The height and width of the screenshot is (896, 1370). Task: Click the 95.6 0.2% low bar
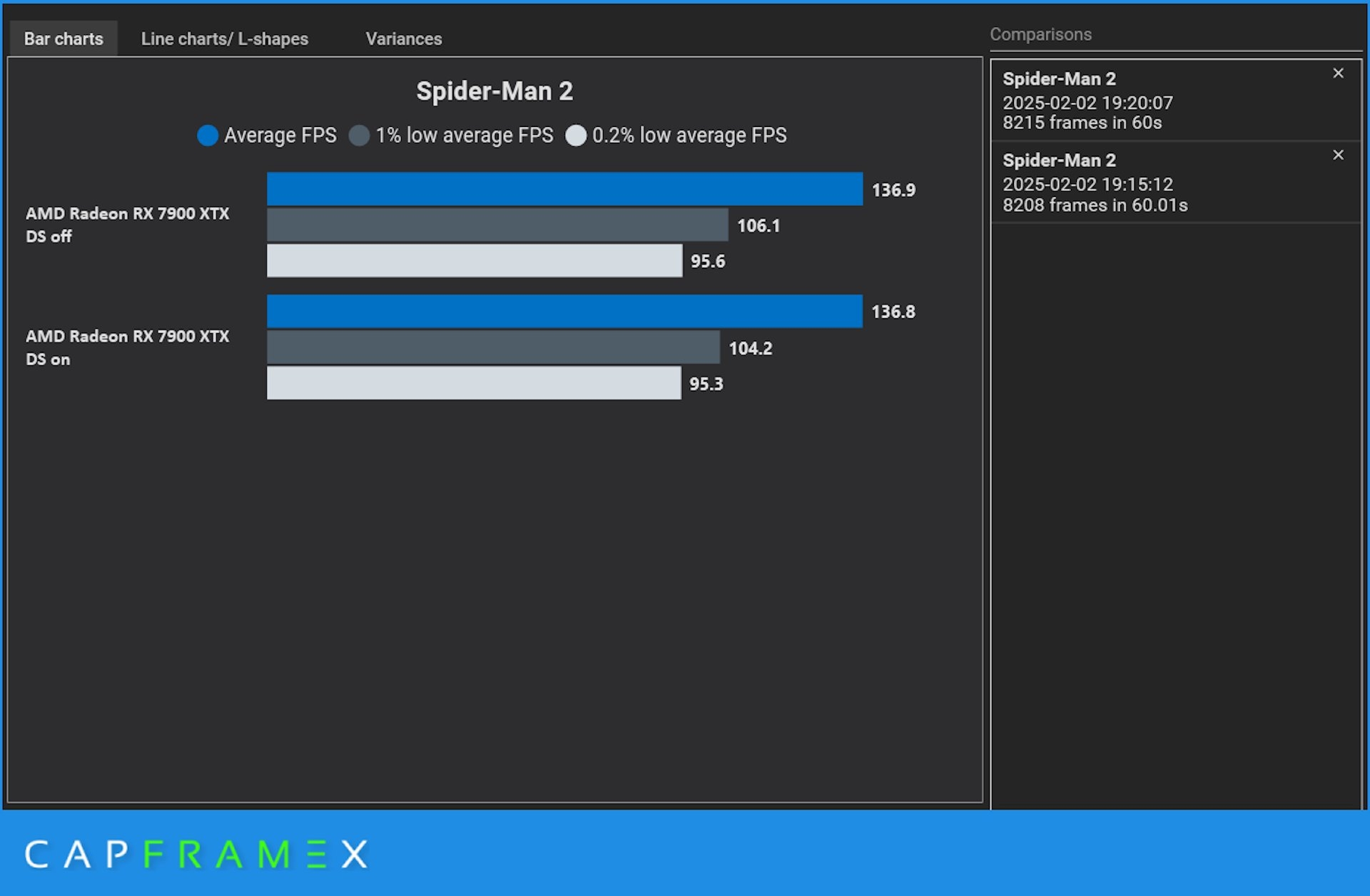[x=474, y=260]
